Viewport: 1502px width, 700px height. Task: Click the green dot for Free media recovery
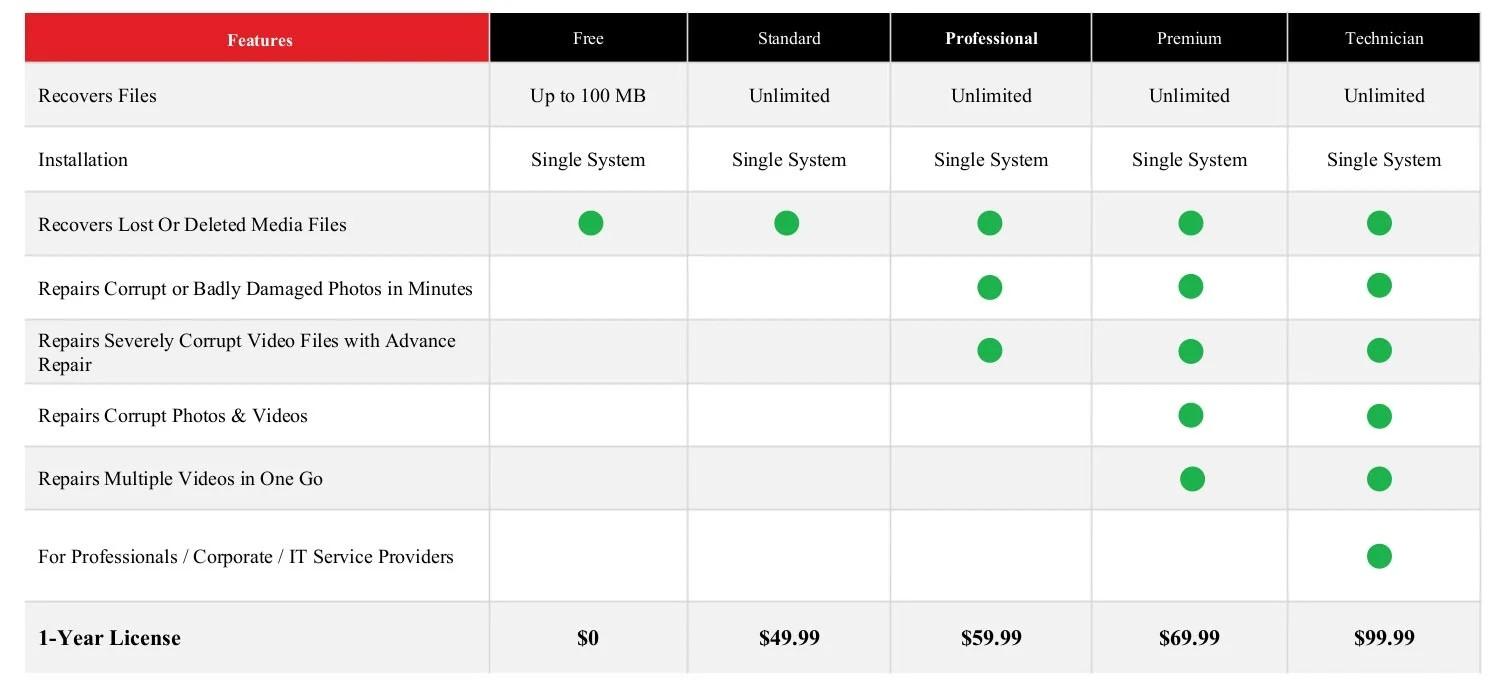coord(590,223)
